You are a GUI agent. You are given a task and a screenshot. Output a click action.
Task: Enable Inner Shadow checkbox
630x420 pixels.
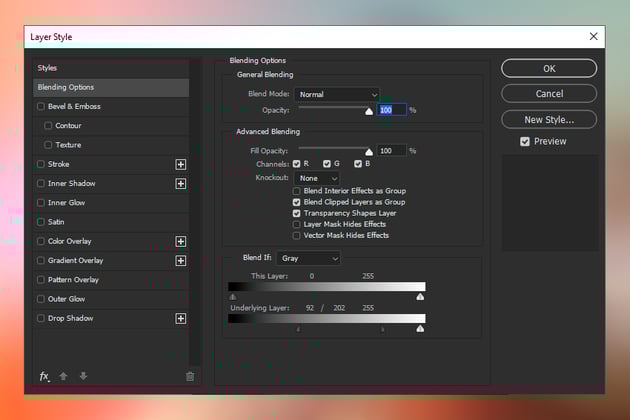point(41,184)
